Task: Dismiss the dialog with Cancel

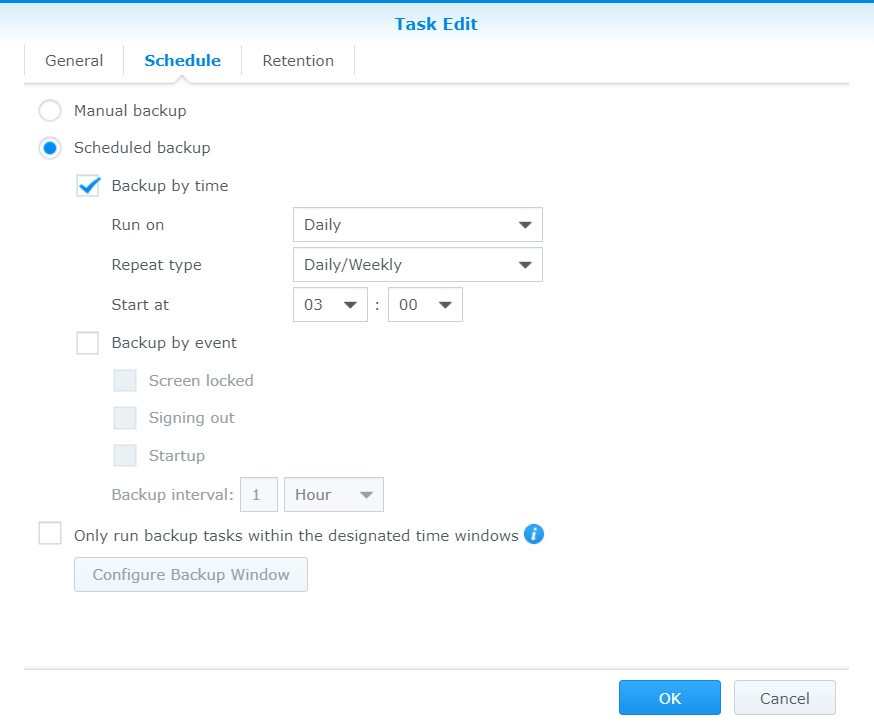Action: coord(784,697)
